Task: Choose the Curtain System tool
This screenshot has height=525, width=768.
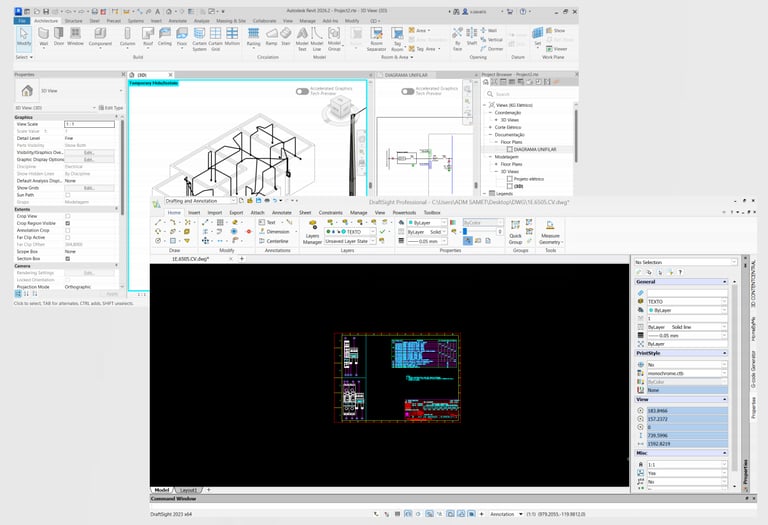Action: 199,39
